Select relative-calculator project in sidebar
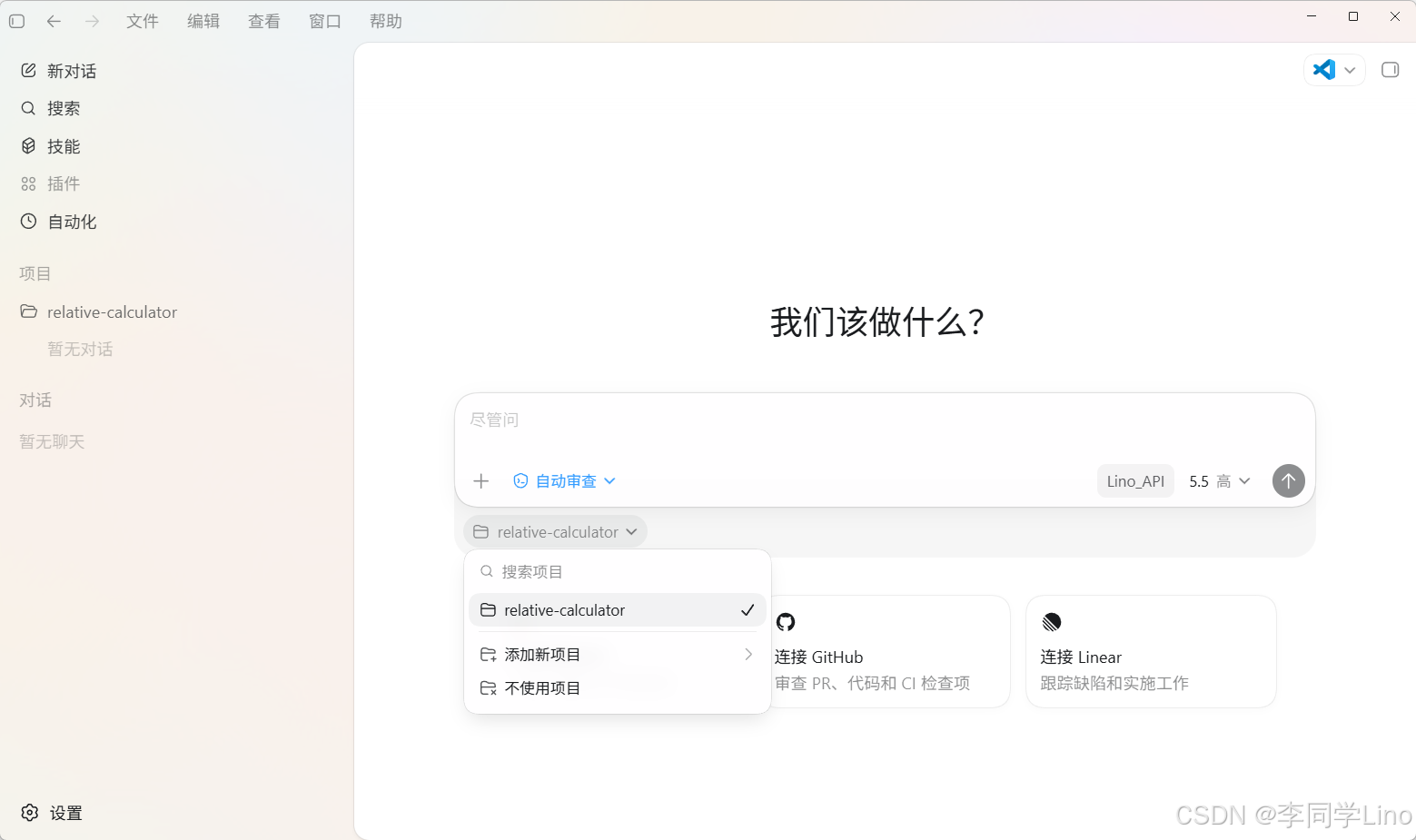The width and height of the screenshot is (1416, 840). click(176, 311)
